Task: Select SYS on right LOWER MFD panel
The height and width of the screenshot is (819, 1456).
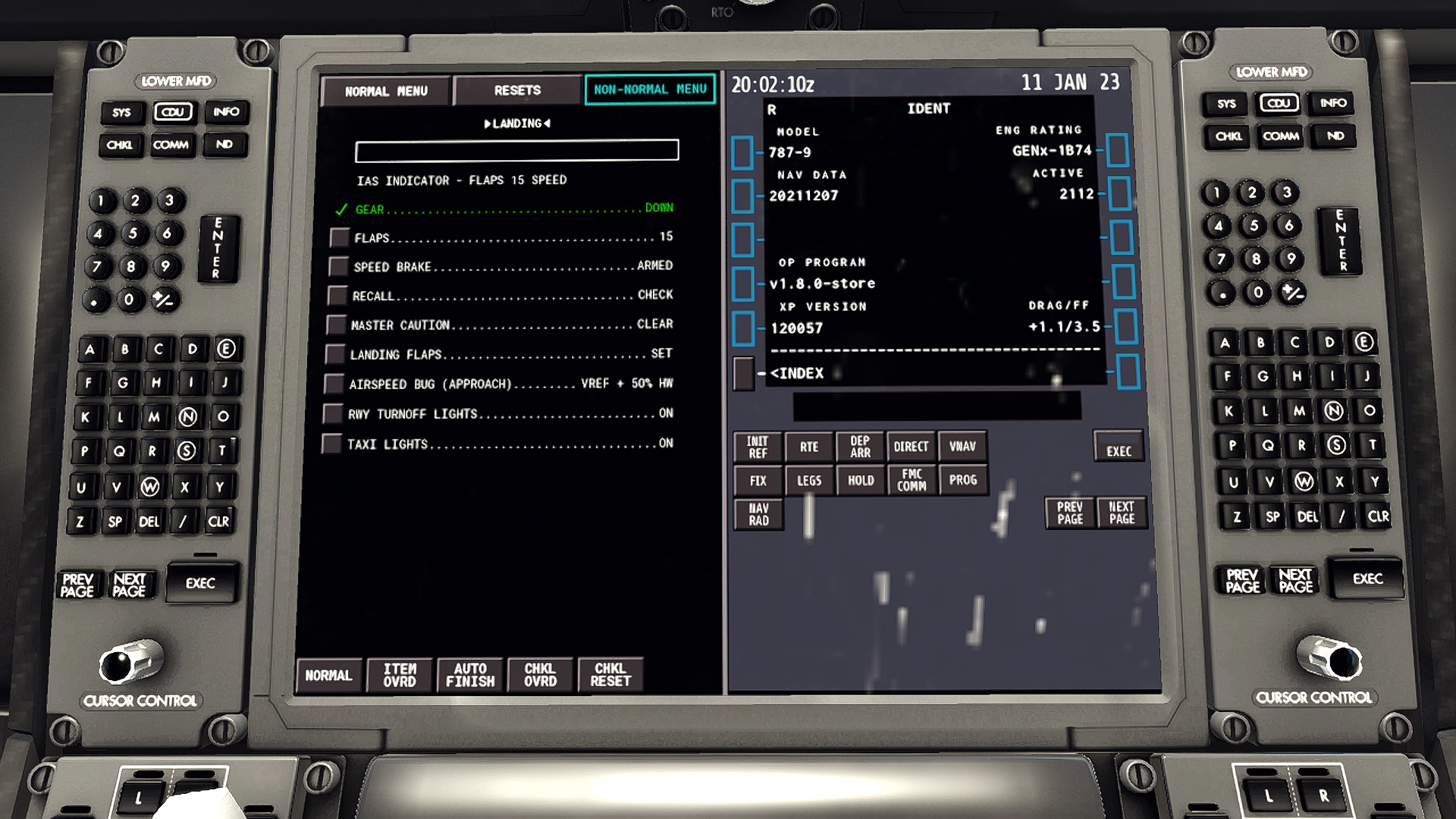Action: click(1226, 104)
